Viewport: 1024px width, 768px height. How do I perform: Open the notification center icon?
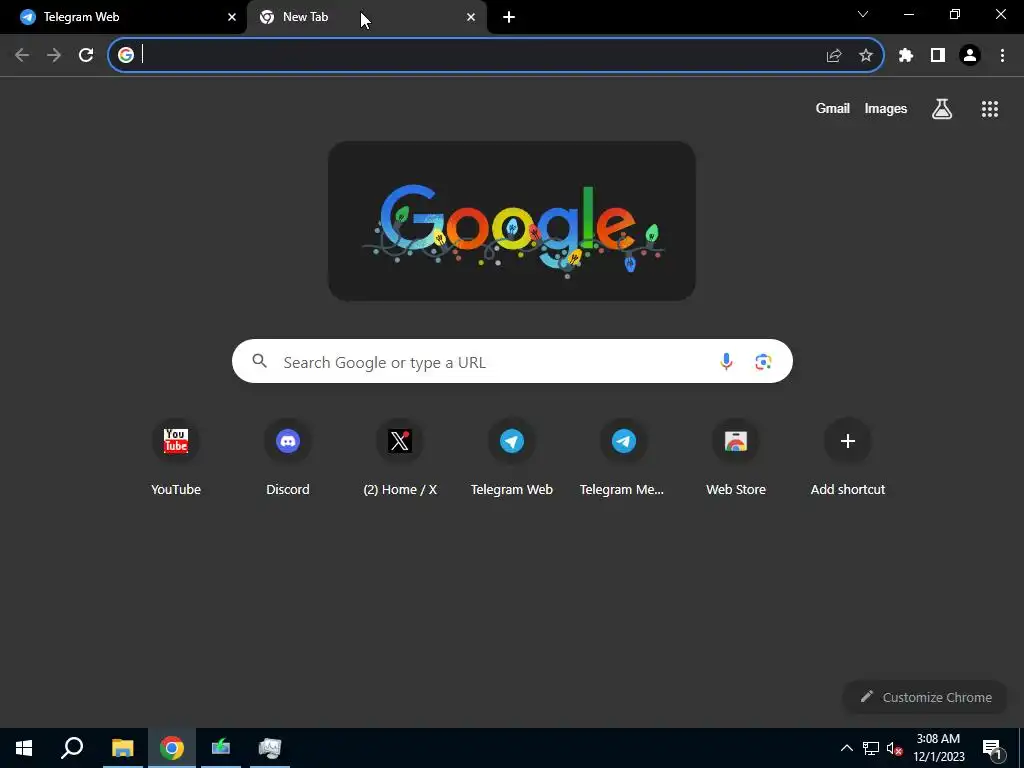coord(992,748)
